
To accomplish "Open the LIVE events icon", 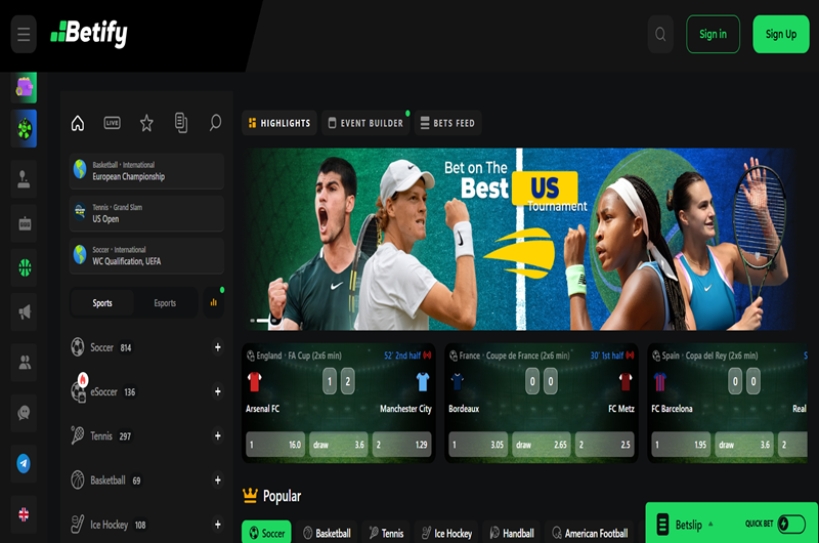I will click(x=112, y=123).
